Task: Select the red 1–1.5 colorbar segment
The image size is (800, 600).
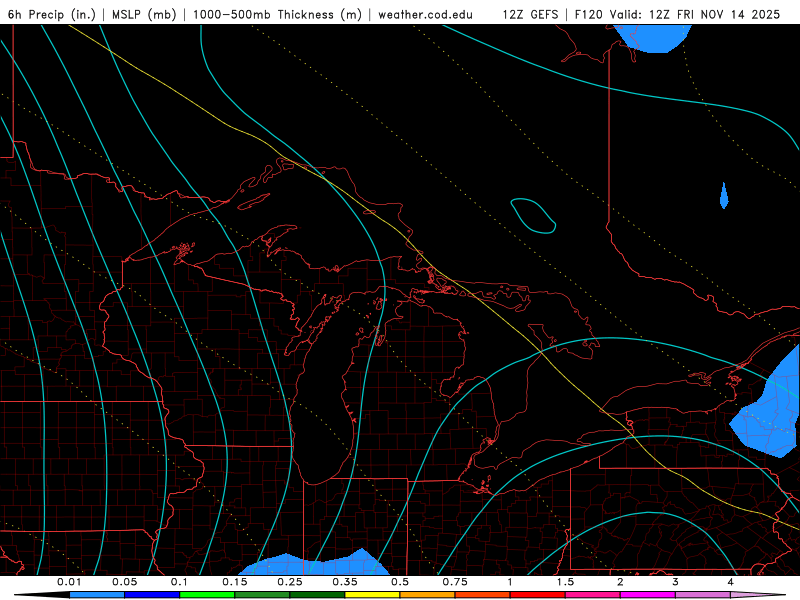Action: [538, 595]
